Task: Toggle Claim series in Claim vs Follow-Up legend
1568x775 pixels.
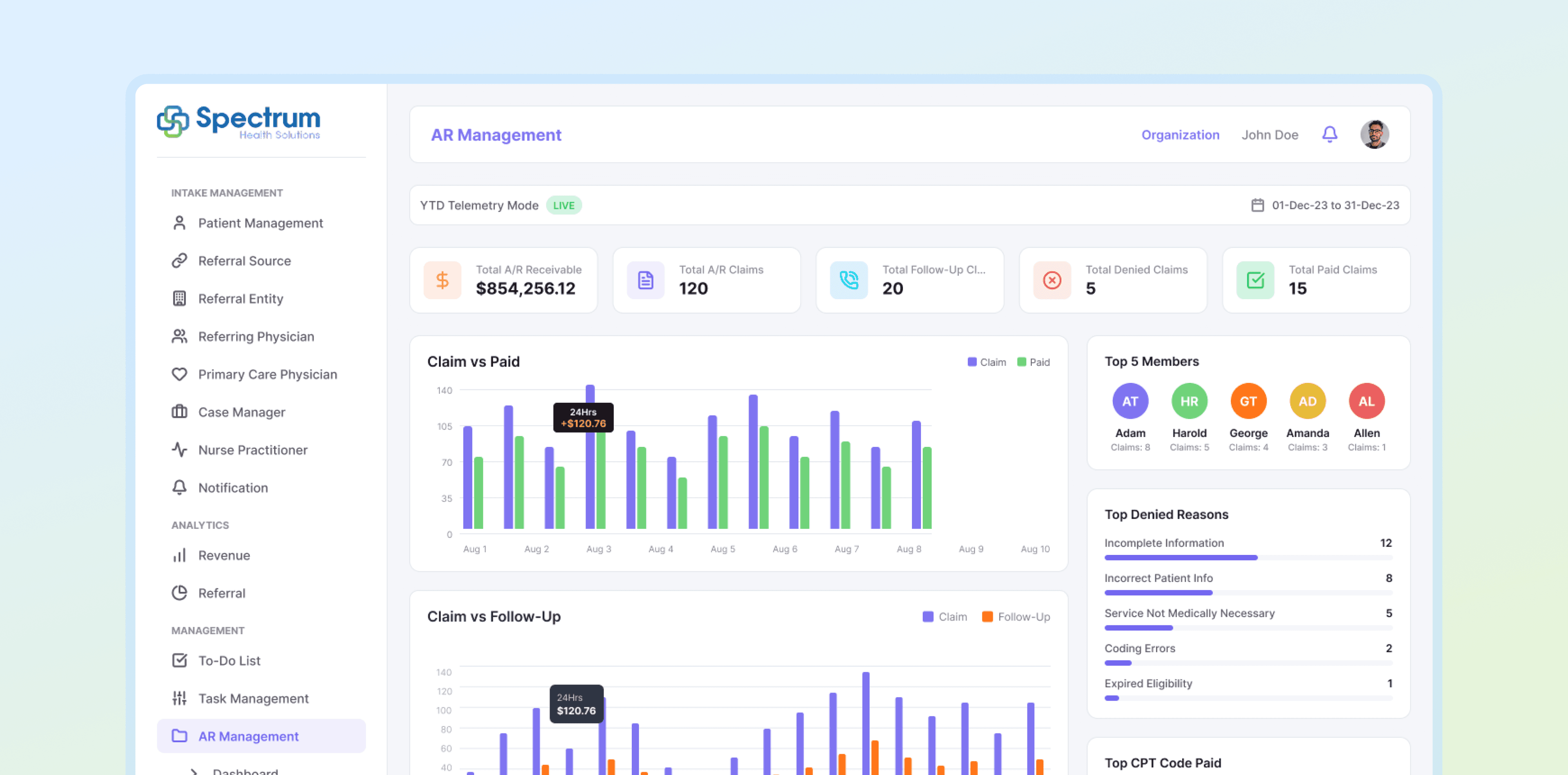Action: point(945,617)
